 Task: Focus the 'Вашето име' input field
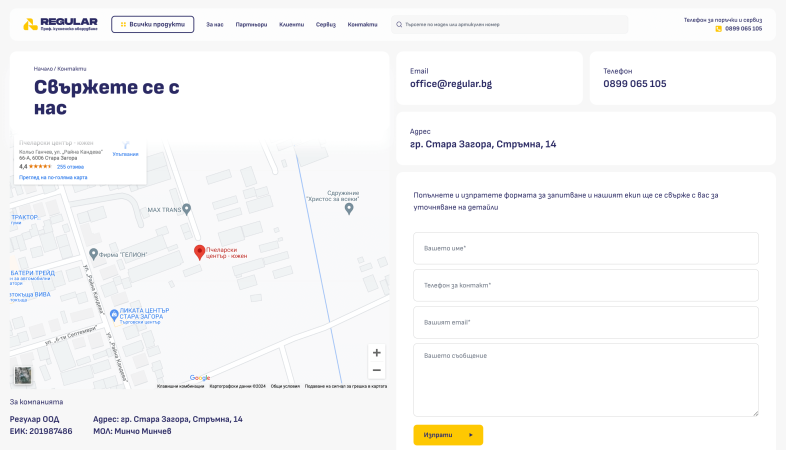(585, 248)
